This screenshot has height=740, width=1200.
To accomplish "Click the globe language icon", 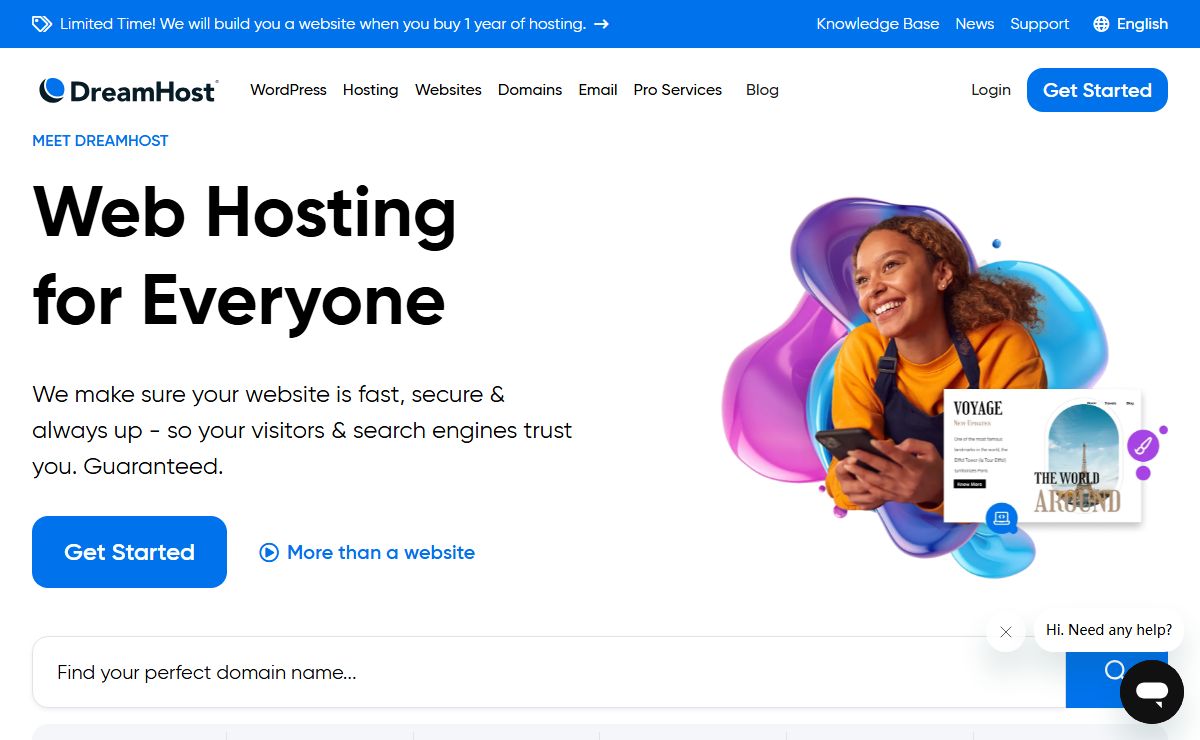I will pyautogui.click(x=1101, y=24).
